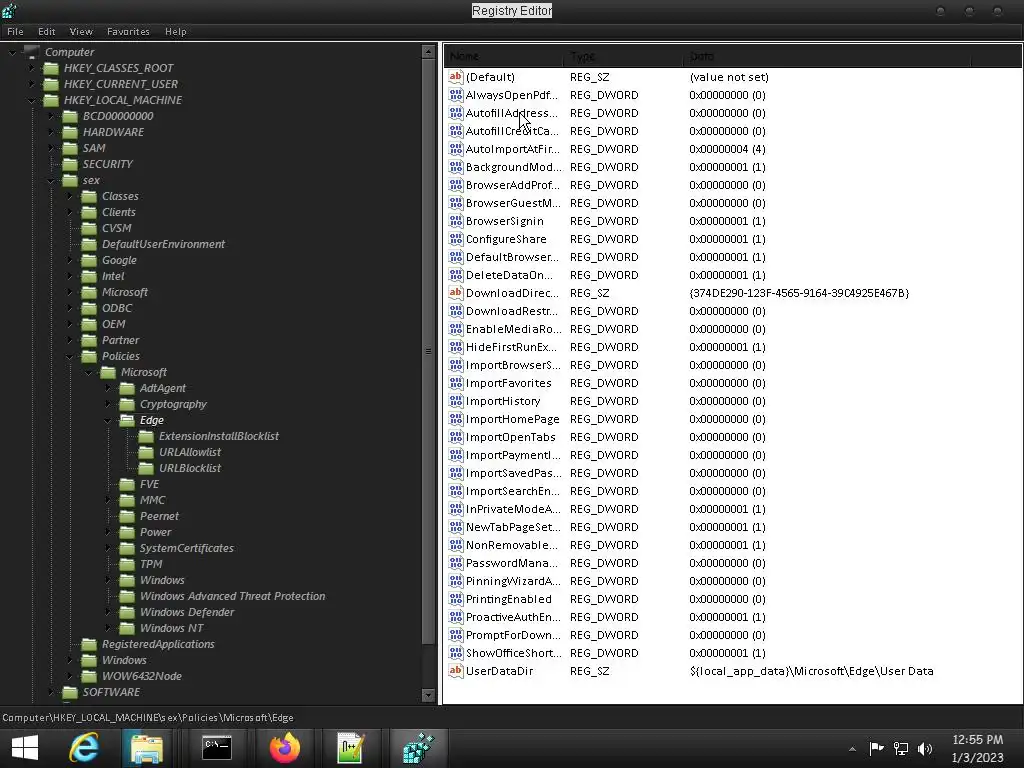
Task: Expand the BCD00000000 key
Action: [51, 116]
